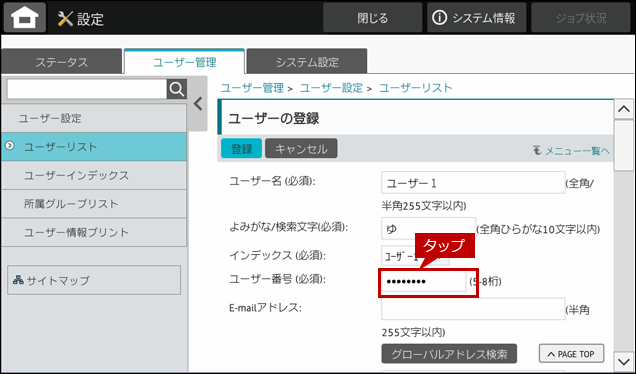Collapse the left sidebar with chevron

pos(198,104)
